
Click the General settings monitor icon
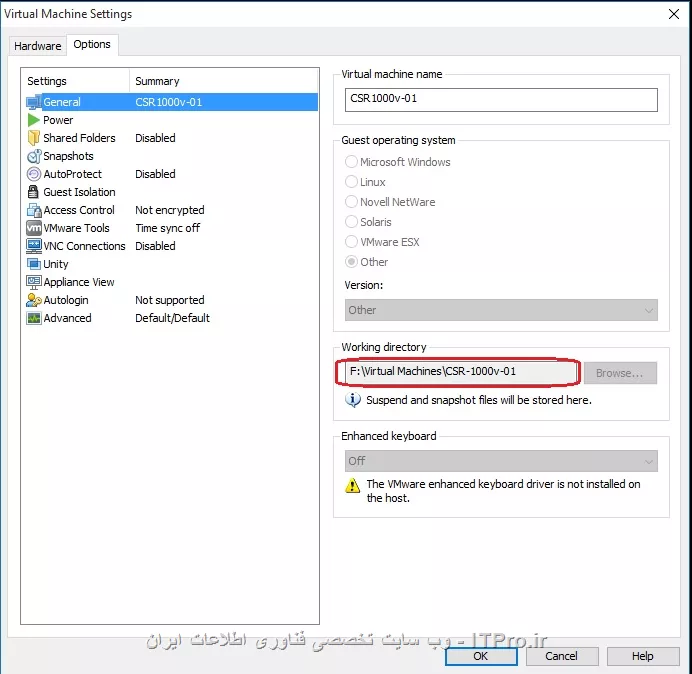click(34, 102)
